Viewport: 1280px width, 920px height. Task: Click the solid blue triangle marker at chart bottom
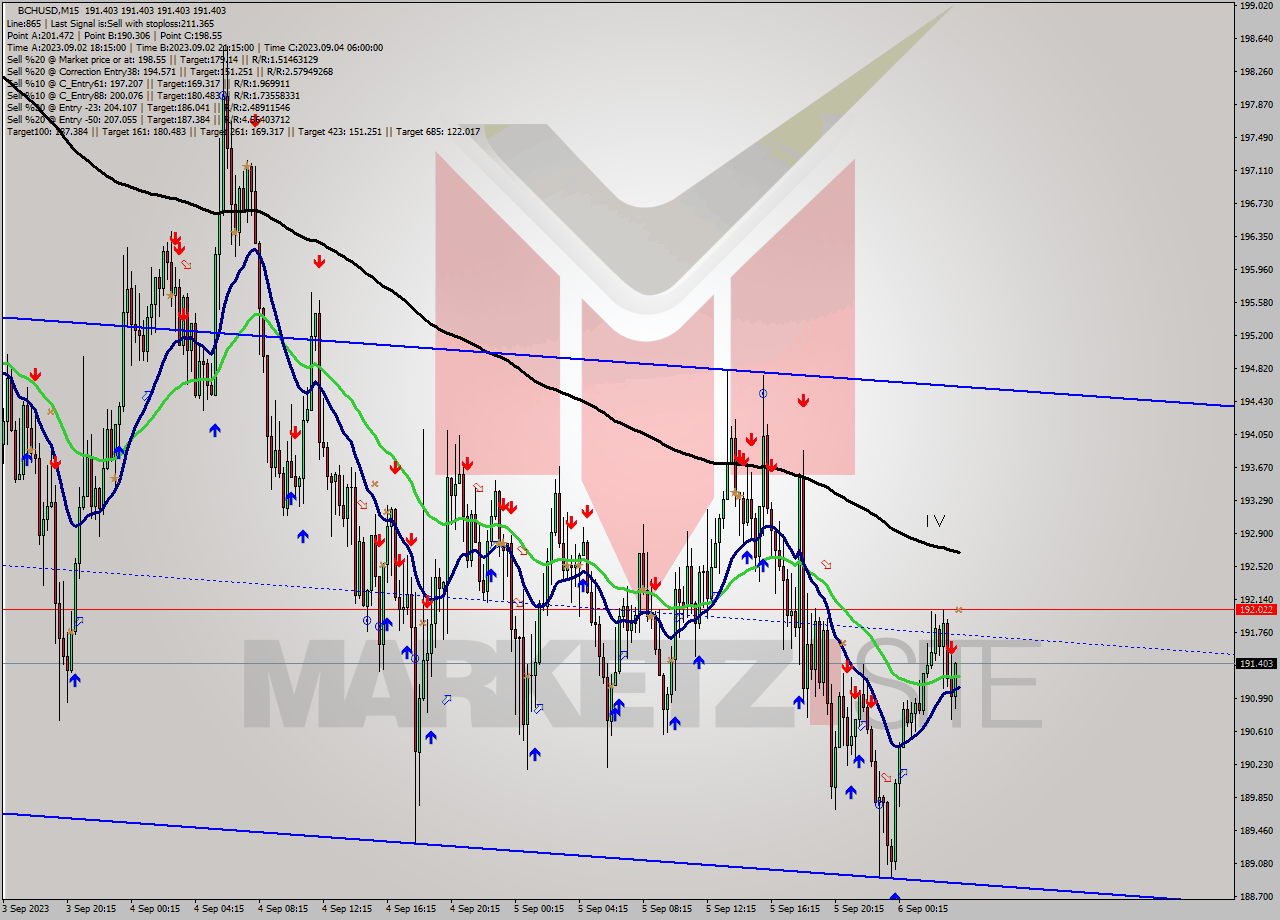pos(895,897)
